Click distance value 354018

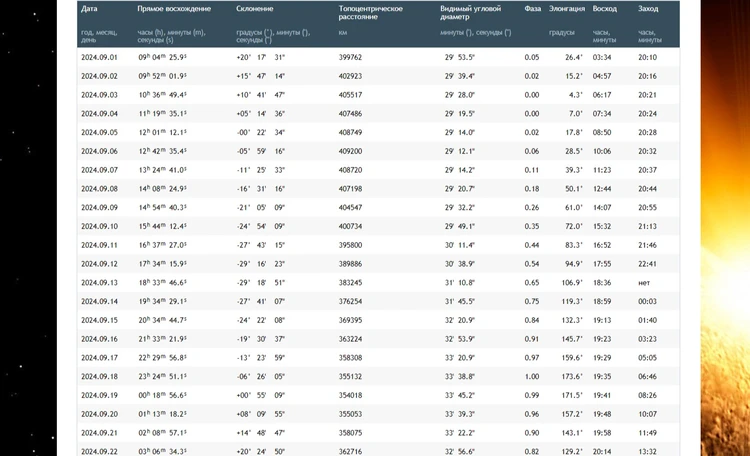351,396
